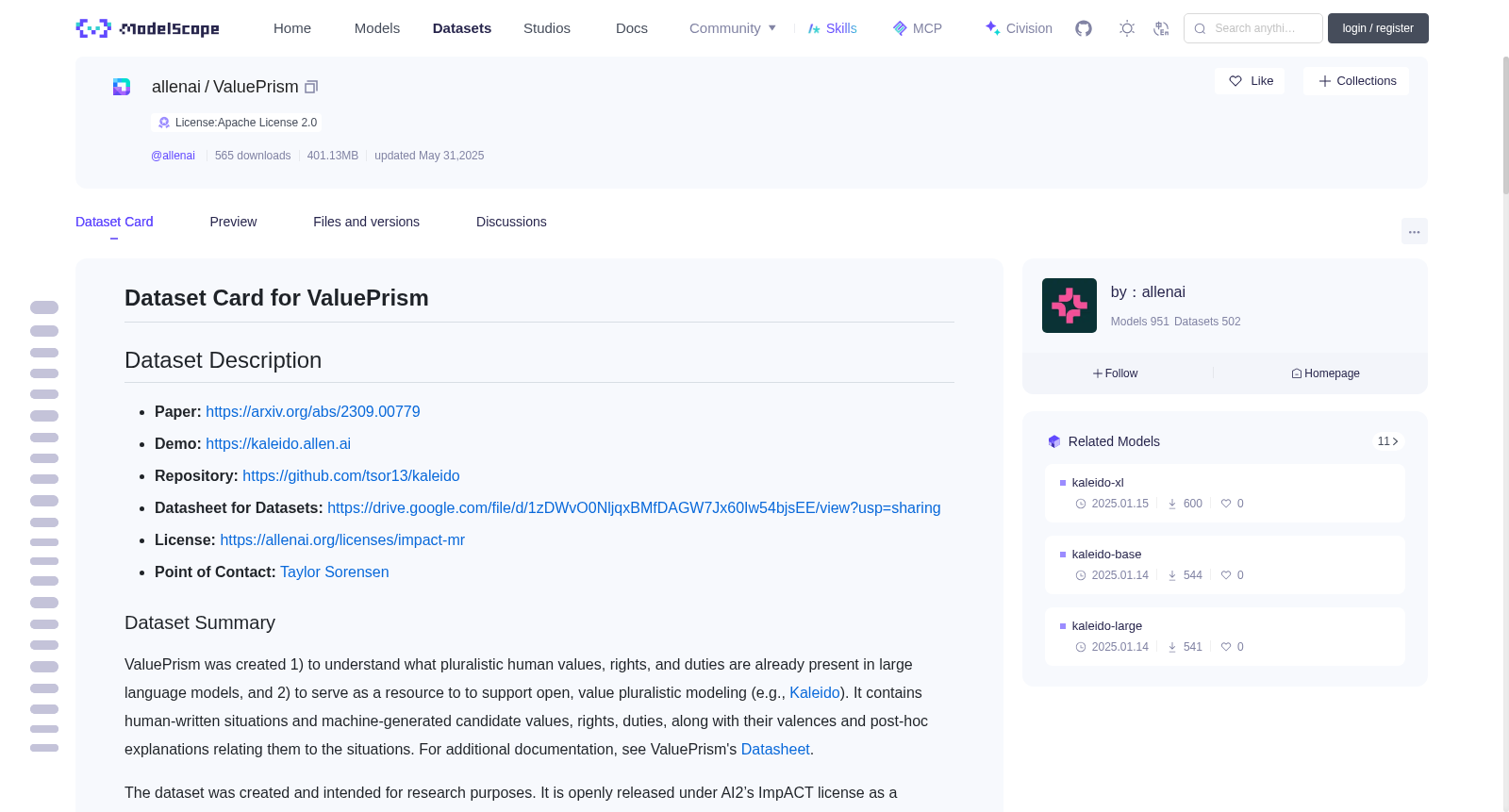Image resolution: width=1509 pixels, height=812 pixels.
Task: Open the Docs nav item
Action: click(x=632, y=28)
